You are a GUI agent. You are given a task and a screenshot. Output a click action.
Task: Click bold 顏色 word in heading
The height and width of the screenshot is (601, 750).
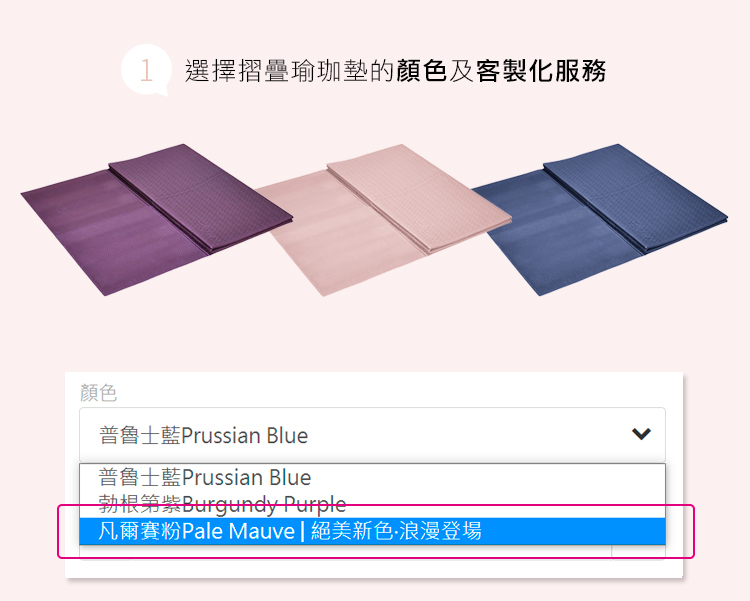[x=421, y=71]
